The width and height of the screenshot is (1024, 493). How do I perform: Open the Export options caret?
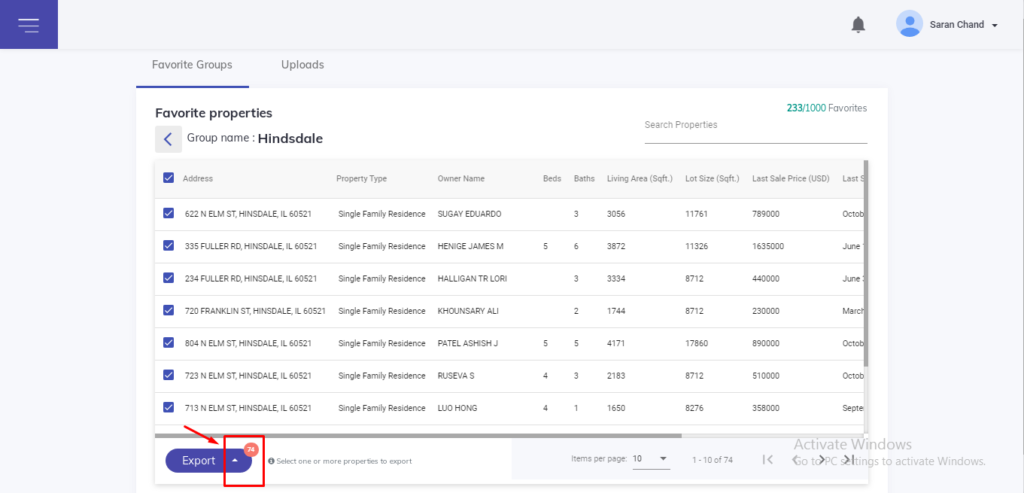coord(236,460)
